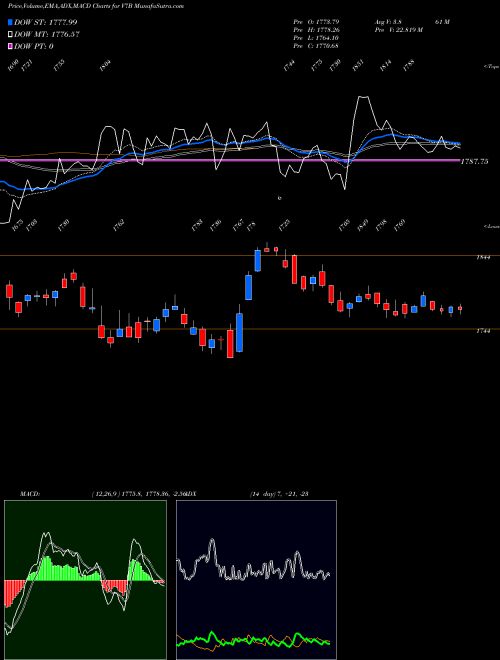Open the dark blue ADX indicator panel
Image resolution: width=500 pixels, height=660 pixels.
256,580
